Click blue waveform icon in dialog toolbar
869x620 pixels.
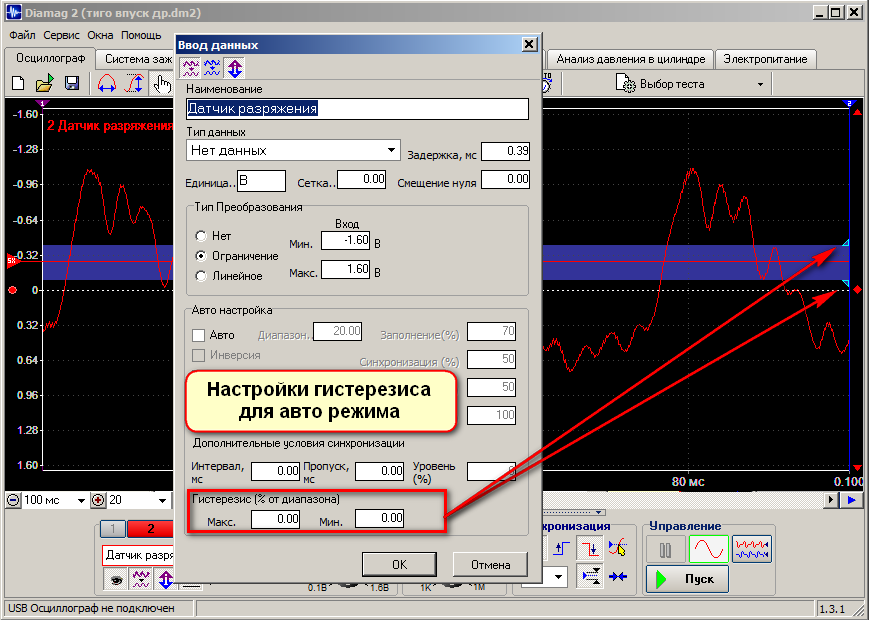coord(212,68)
